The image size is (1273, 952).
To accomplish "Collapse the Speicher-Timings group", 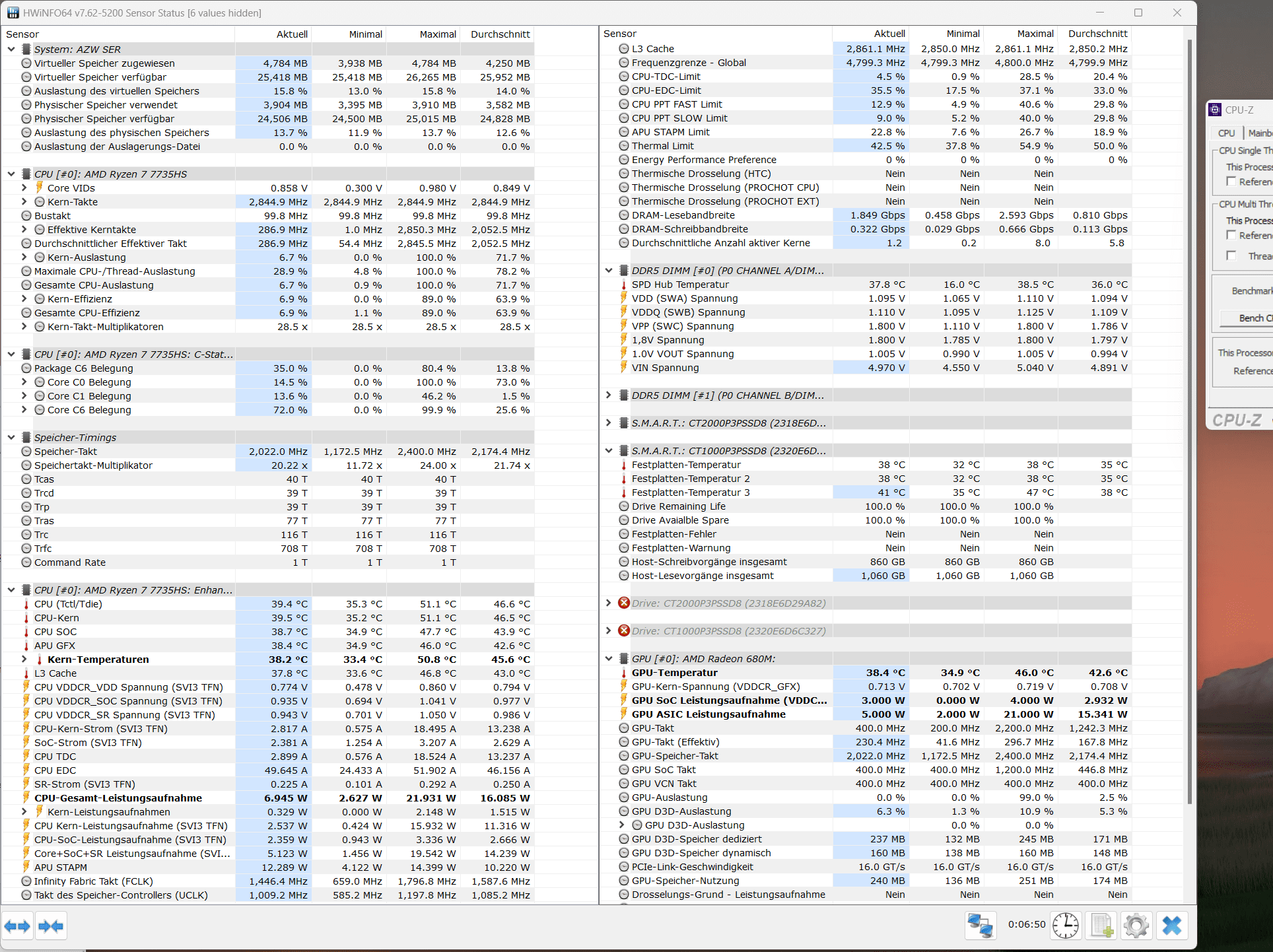I will point(11,438).
